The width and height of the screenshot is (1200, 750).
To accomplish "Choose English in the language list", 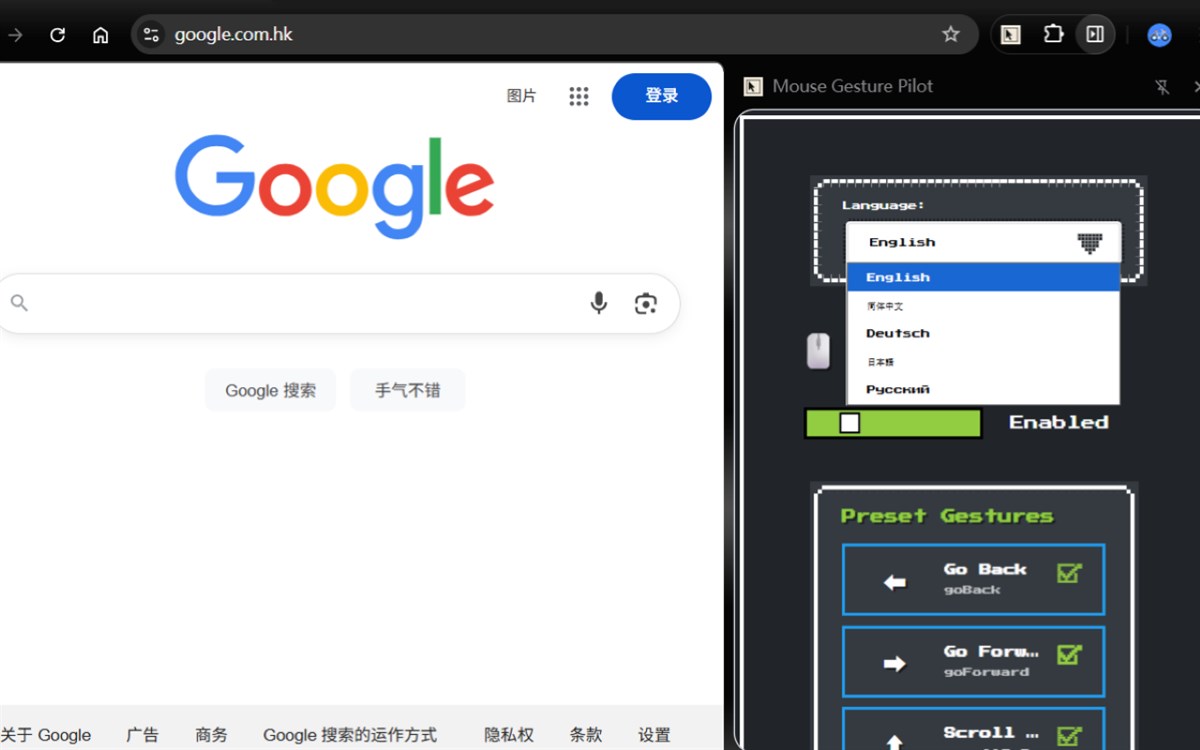I will point(983,277).
